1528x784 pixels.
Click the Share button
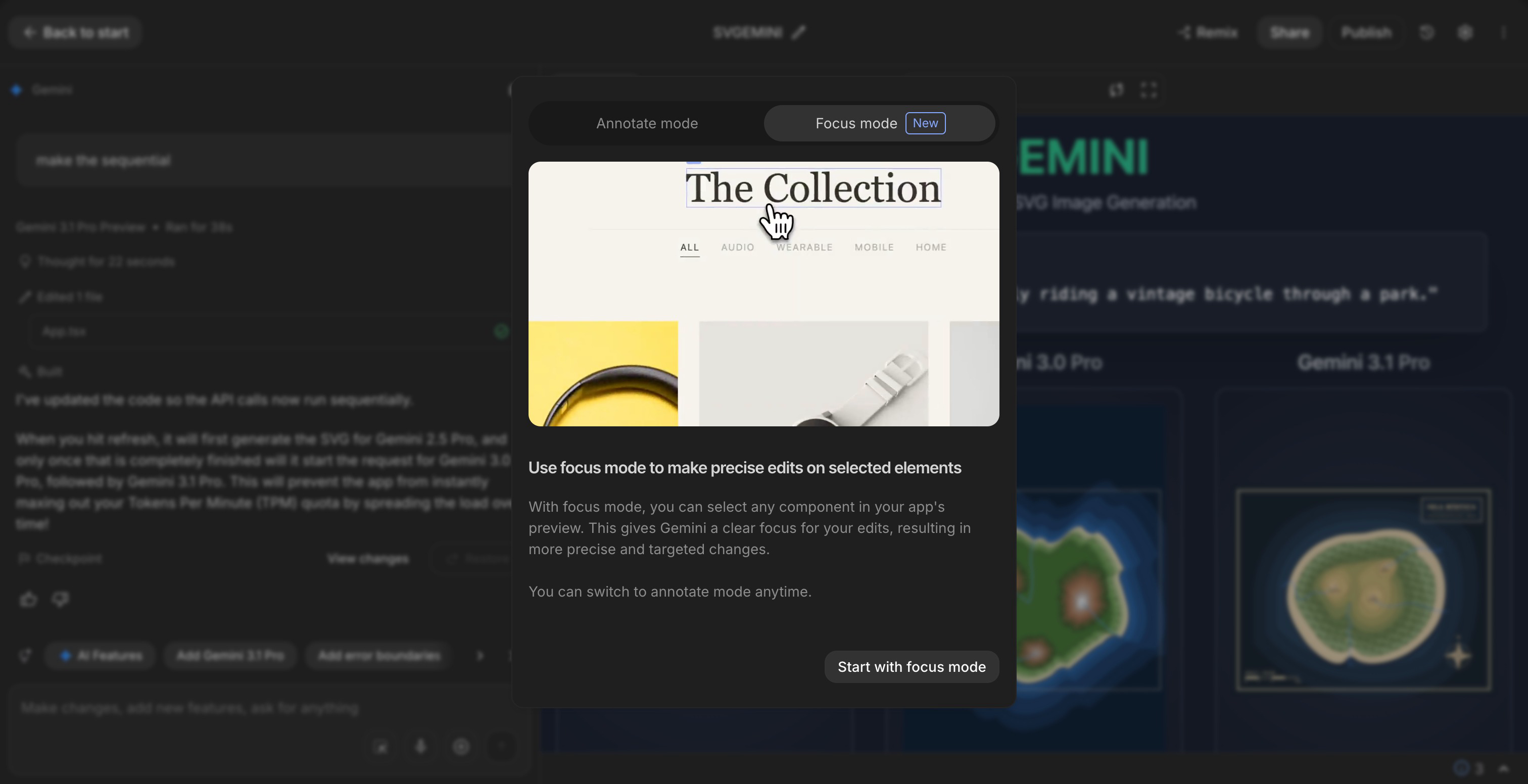point(1289,32)
